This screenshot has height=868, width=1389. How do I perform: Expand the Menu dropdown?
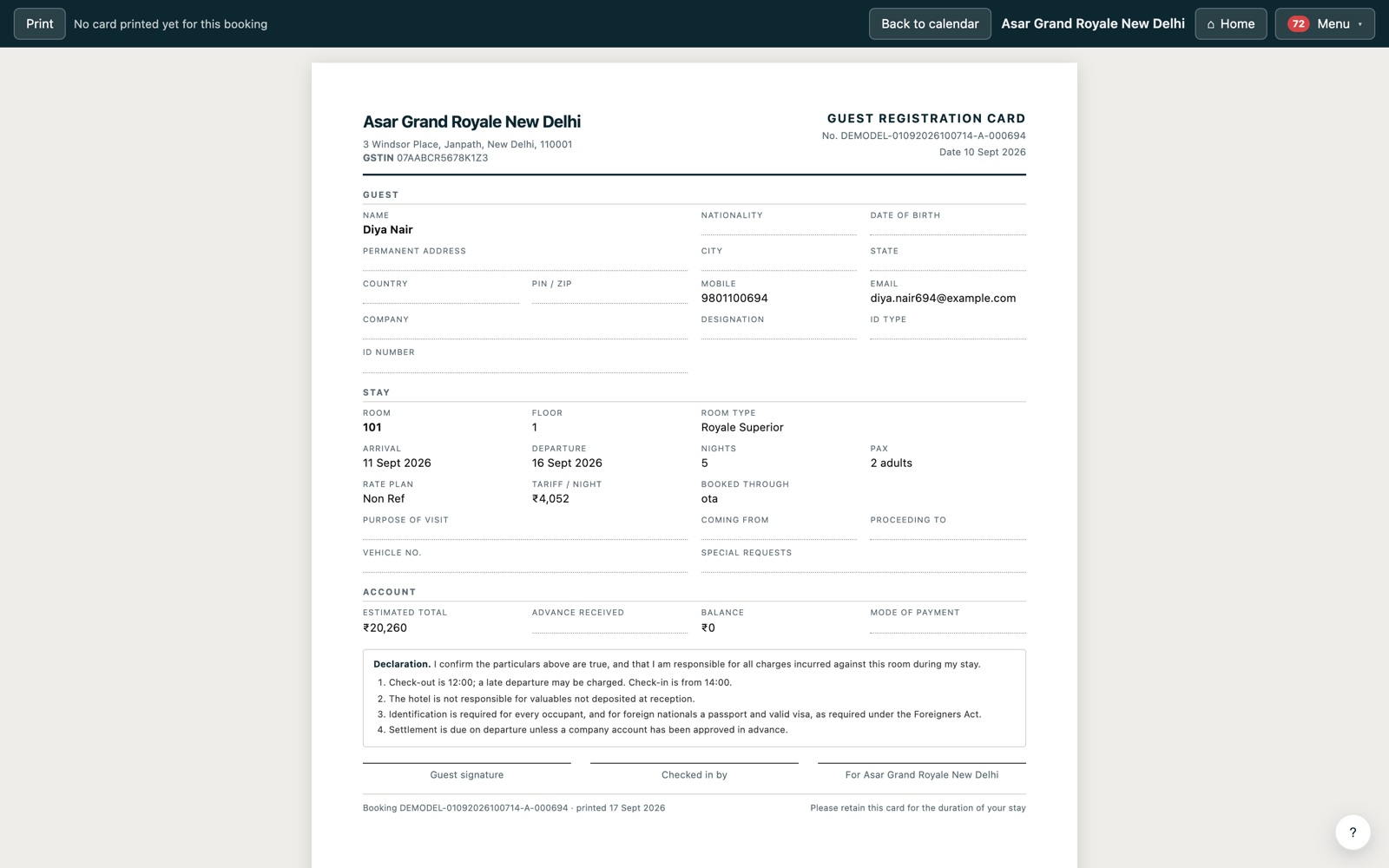point(1325,23)
